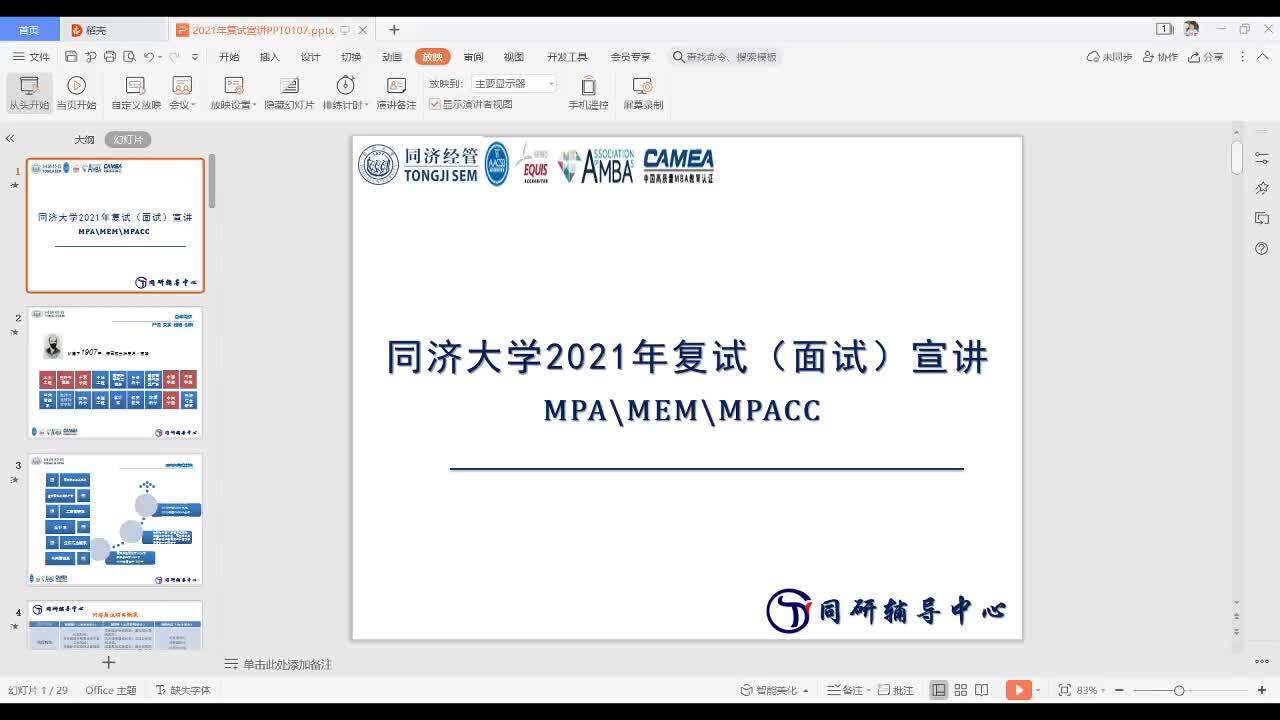Open phone remote control (手机遥控)

[588, 93]
